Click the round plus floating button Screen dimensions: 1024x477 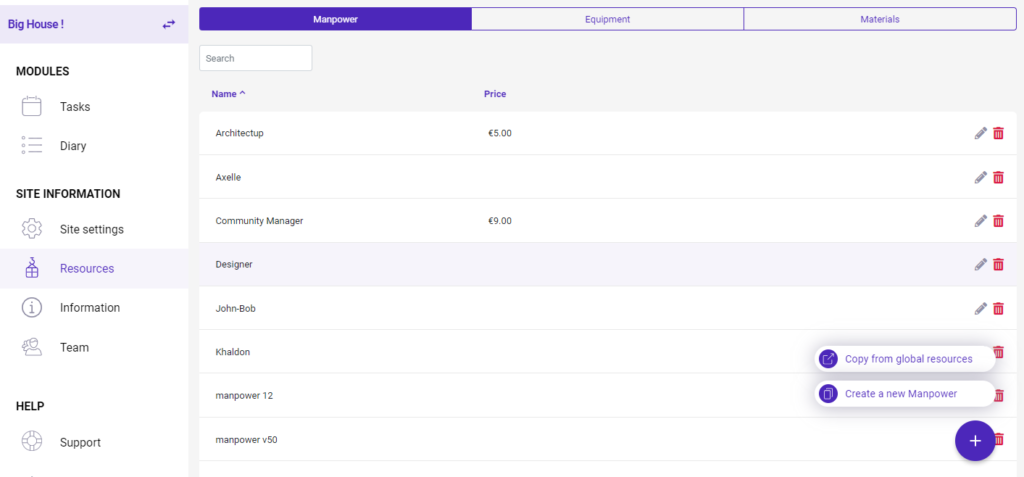(x=975, y=441)
